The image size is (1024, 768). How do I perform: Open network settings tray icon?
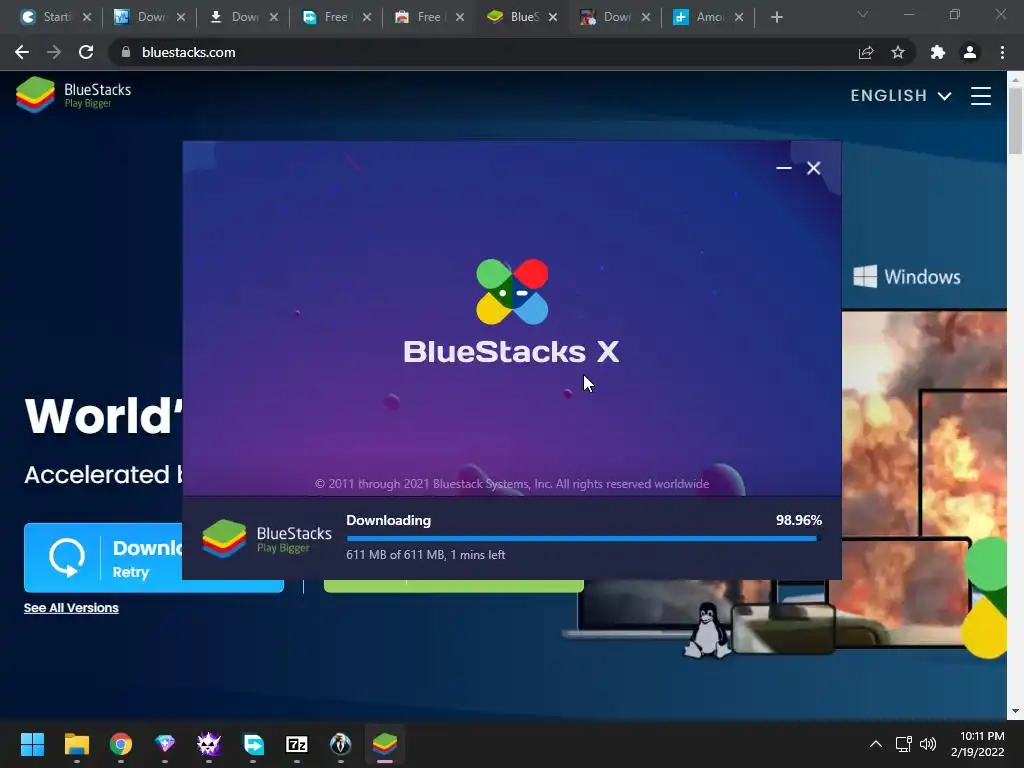pyautogui.click(x=903, y=744)
